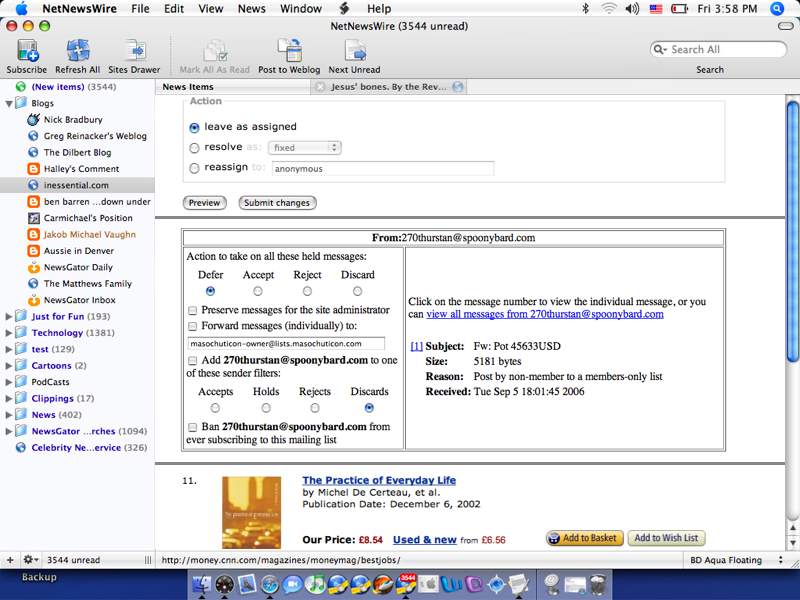
Task: Open Spotlight search in menu bar
Action: point(777,9)
